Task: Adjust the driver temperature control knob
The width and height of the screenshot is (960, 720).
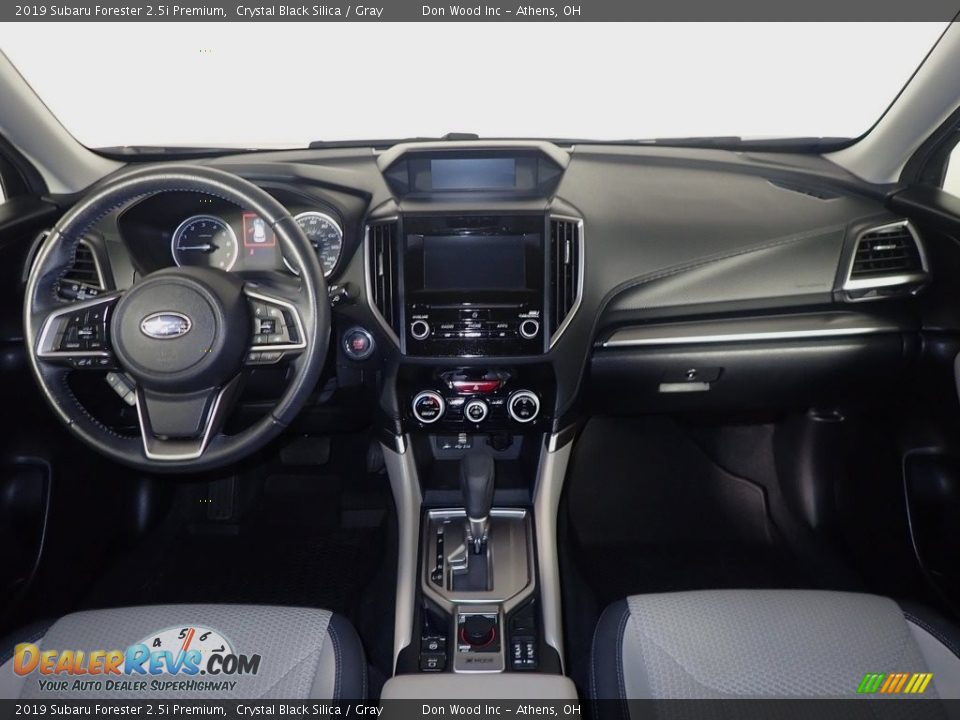Action: [427, 406]
